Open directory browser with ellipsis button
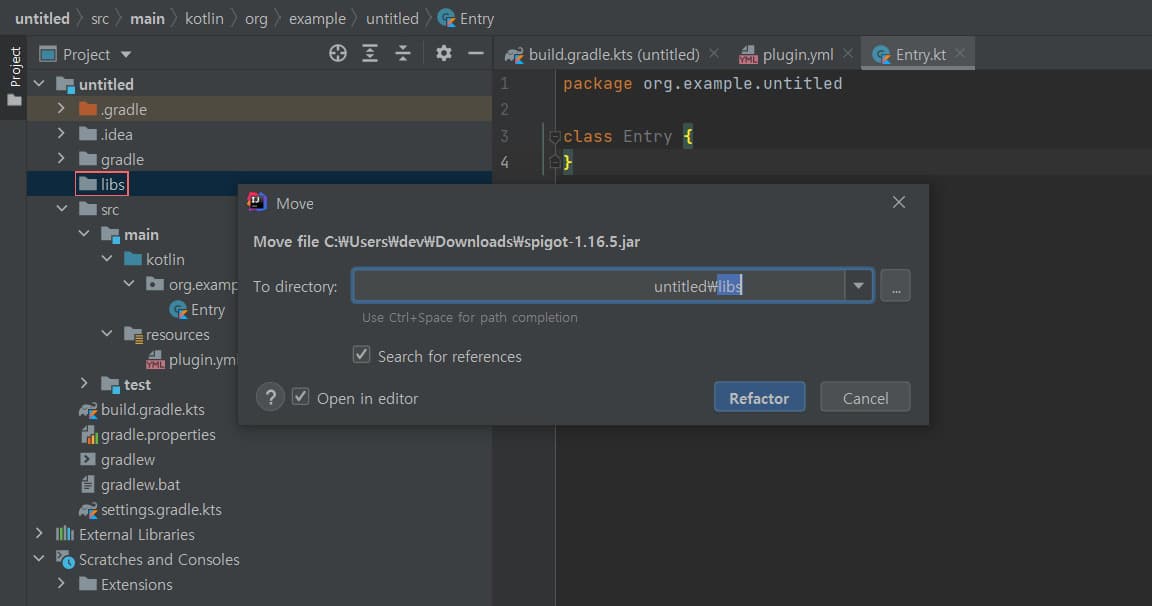 click(x=895, y=287)
